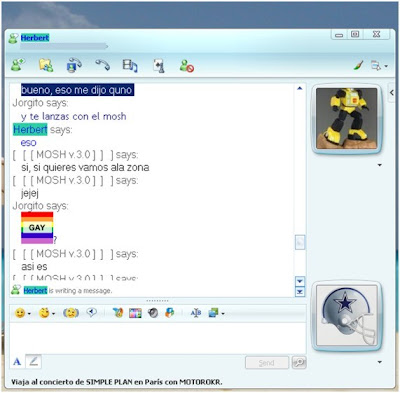Click the Cowboys helmet display picture
The height and width of the screenshot is (393, 400).
tap(347, 316)
